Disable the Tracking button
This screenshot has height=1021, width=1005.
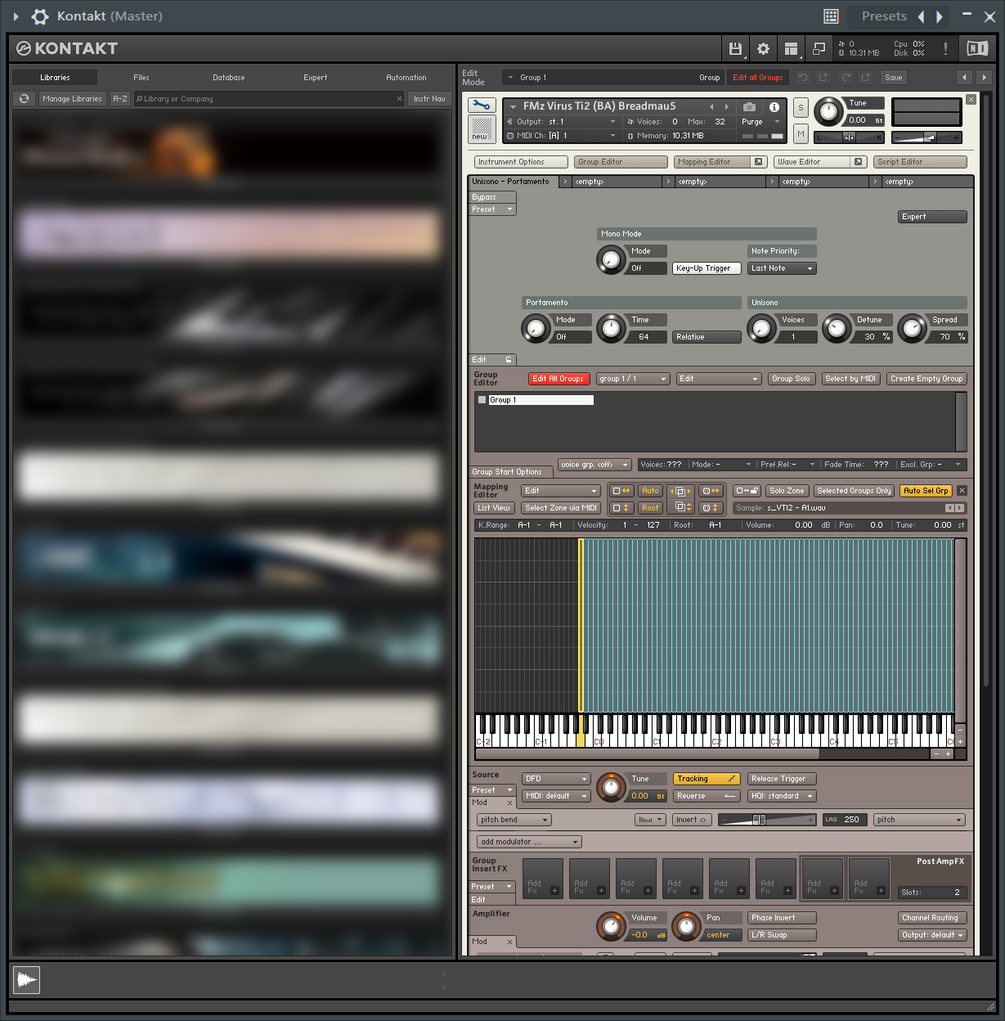(706, 779)
